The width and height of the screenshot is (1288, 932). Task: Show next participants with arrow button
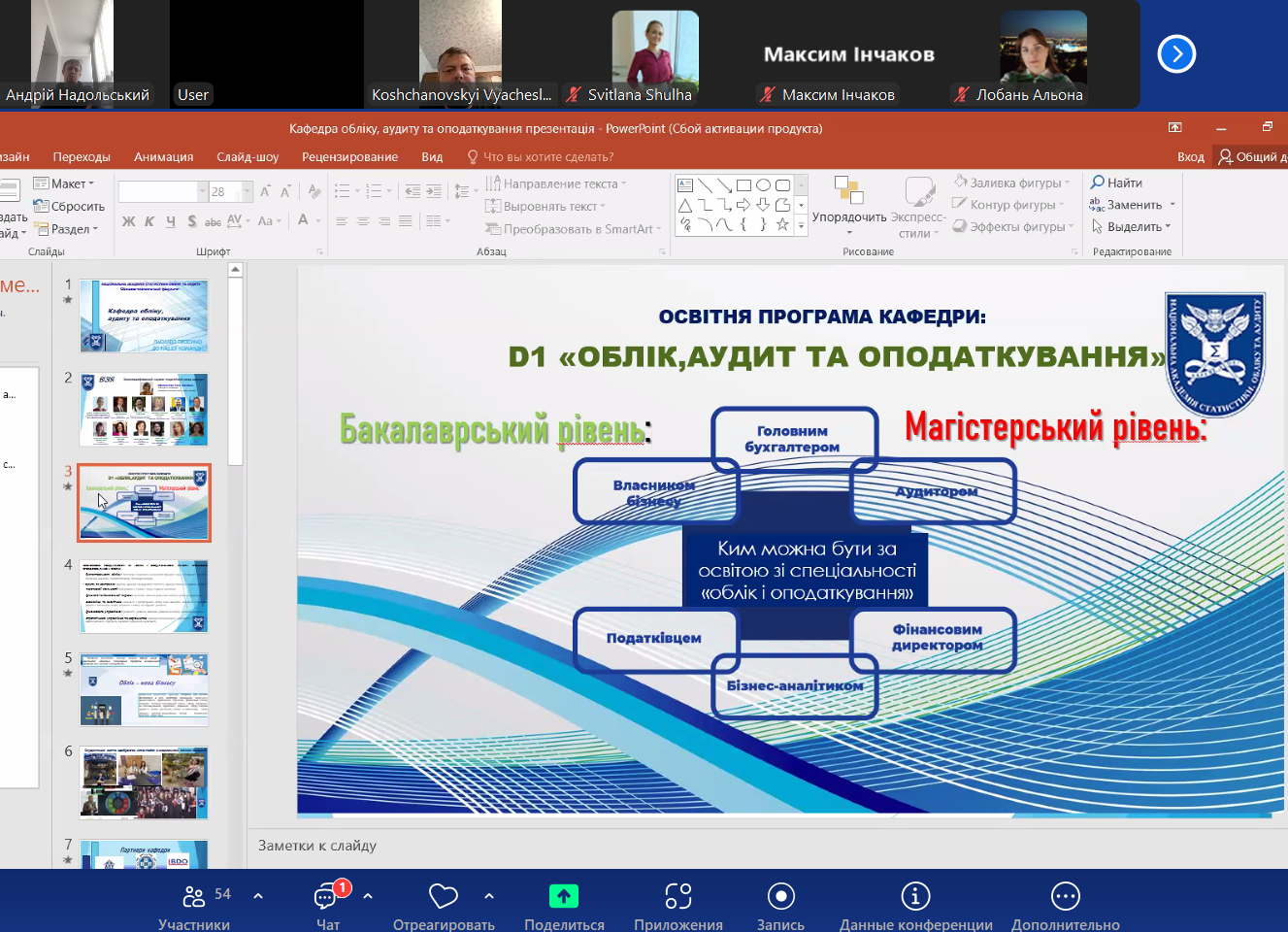pos(1176,53)
